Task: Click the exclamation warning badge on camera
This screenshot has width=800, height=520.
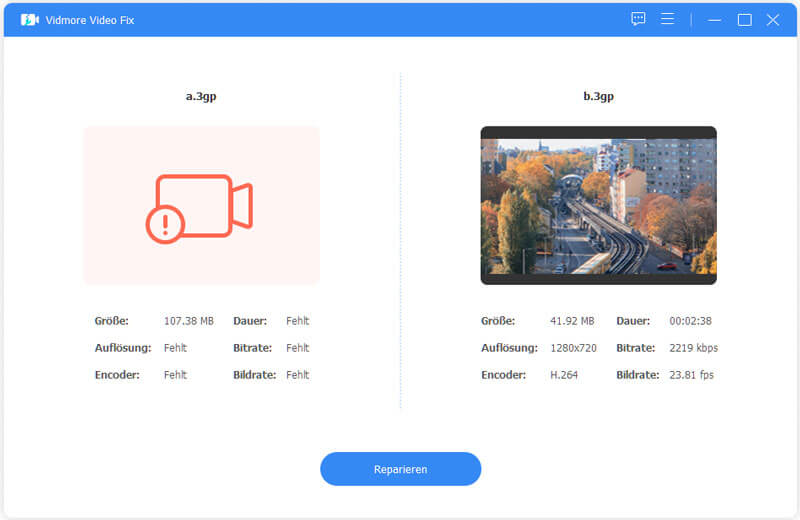Action: click(165, 224)
